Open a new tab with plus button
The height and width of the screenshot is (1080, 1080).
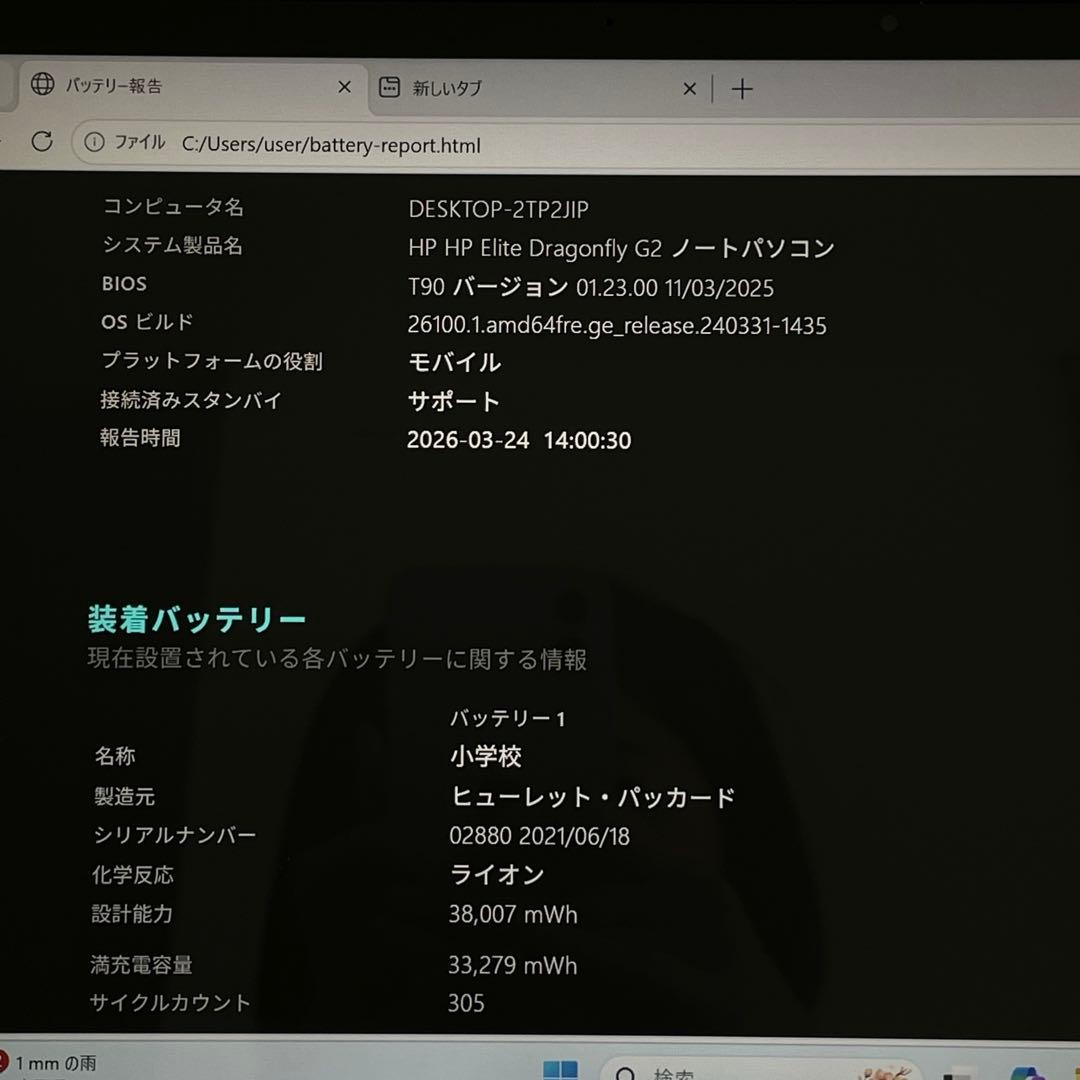[x=742, y=89]
